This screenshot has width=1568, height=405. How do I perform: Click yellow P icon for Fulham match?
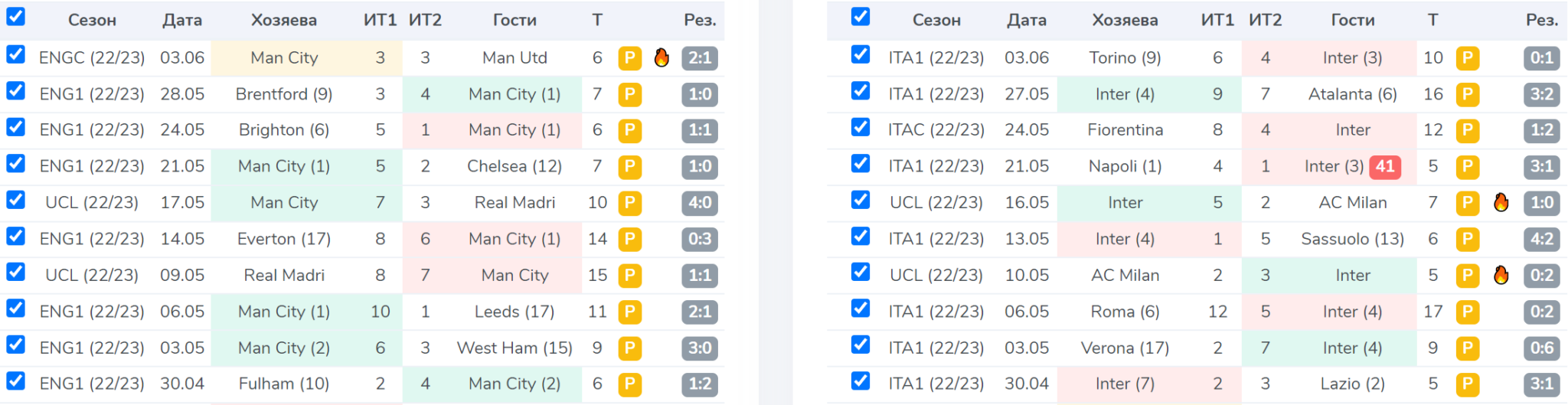pyautogui.click(x=629, y=384)
